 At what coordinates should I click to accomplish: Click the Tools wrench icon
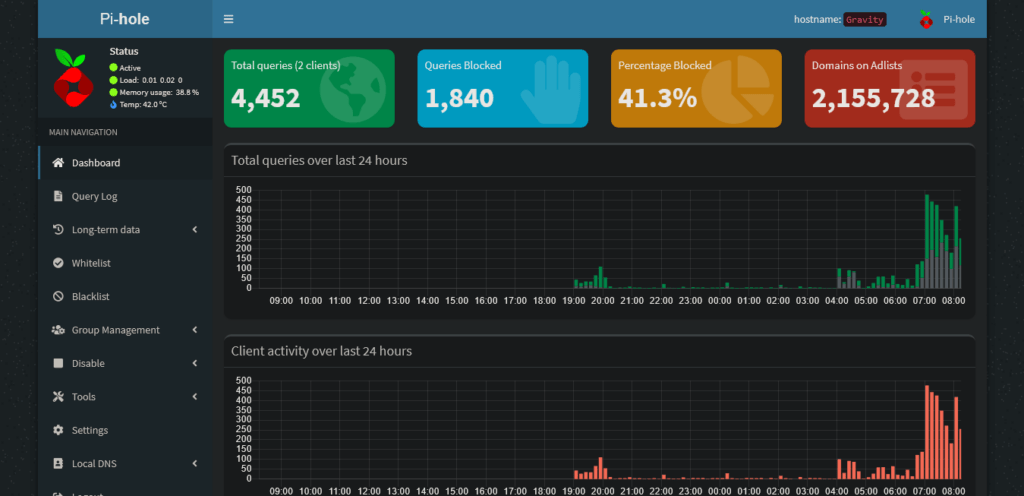pyautogui.click(x=58, y=397)
